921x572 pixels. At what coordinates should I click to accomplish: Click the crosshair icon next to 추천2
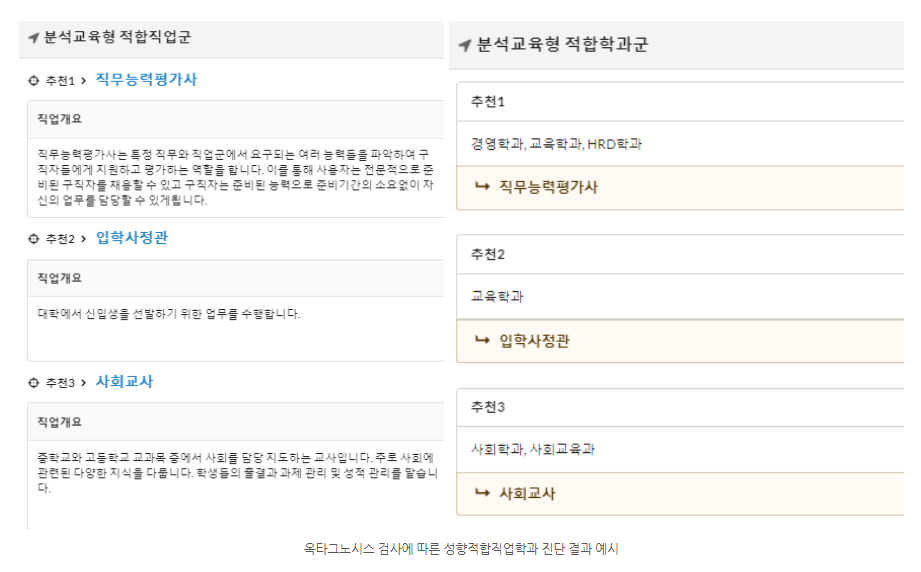(33, 239)
